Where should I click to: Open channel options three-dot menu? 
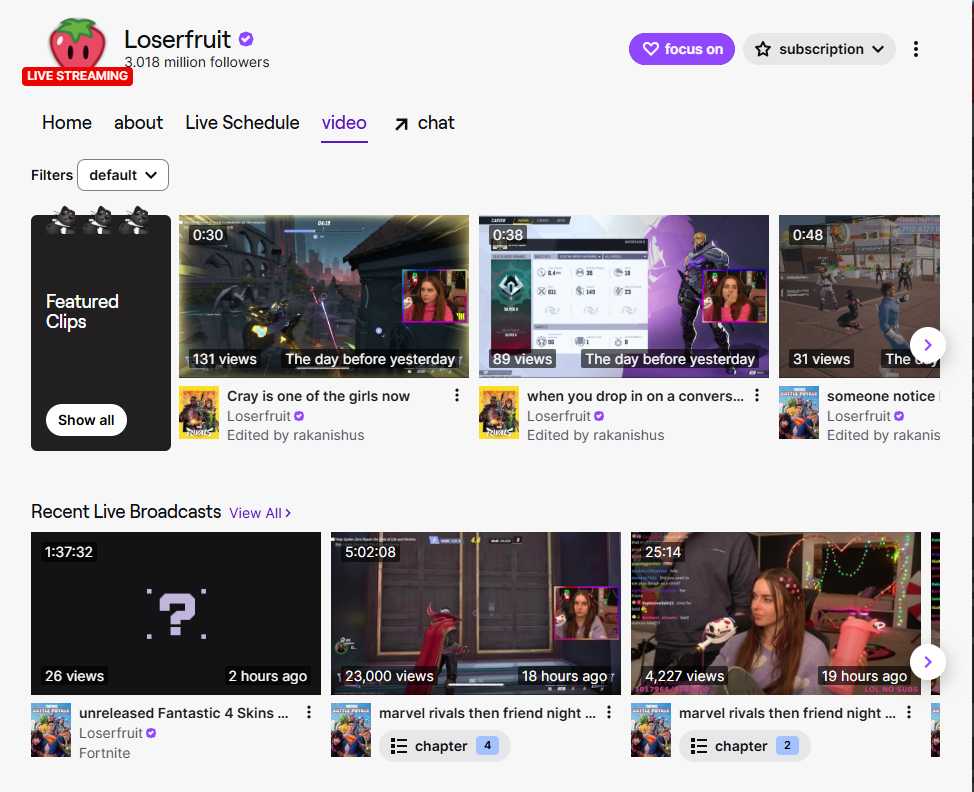916,49
